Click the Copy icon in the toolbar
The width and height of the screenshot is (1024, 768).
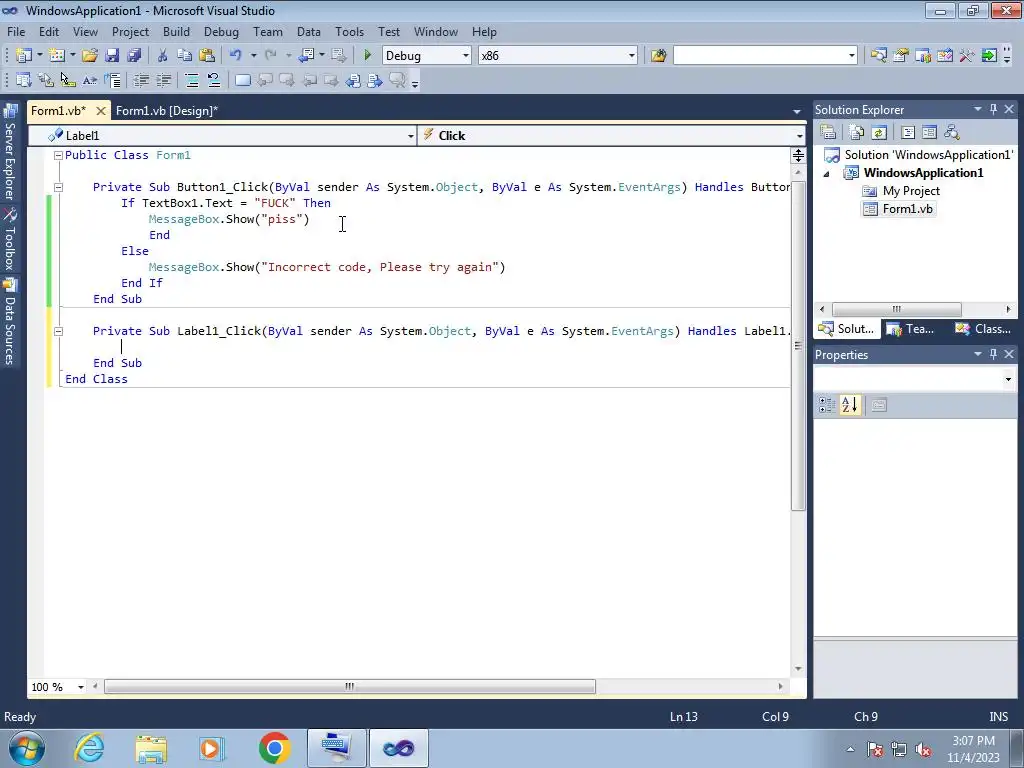(x=185, y=56)
